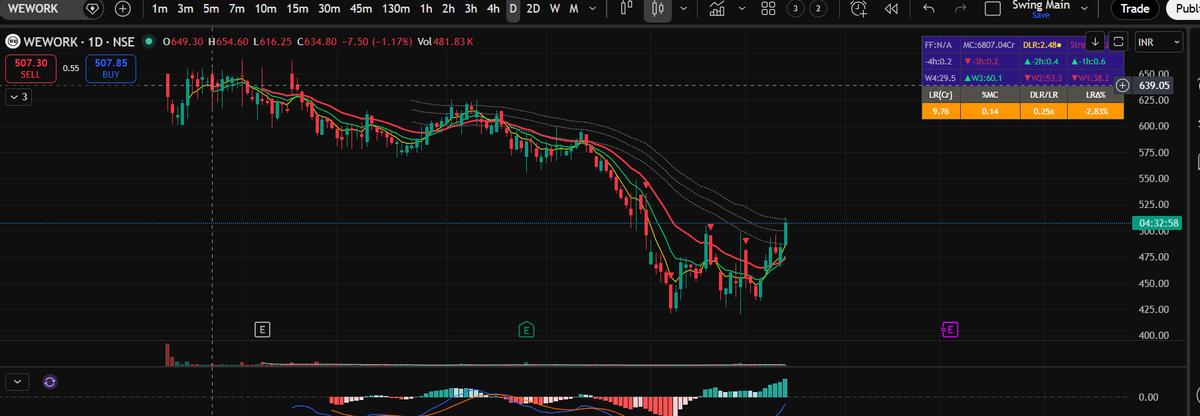
Task: Switch to the 1m timeframe
Action: pos(160,9)
